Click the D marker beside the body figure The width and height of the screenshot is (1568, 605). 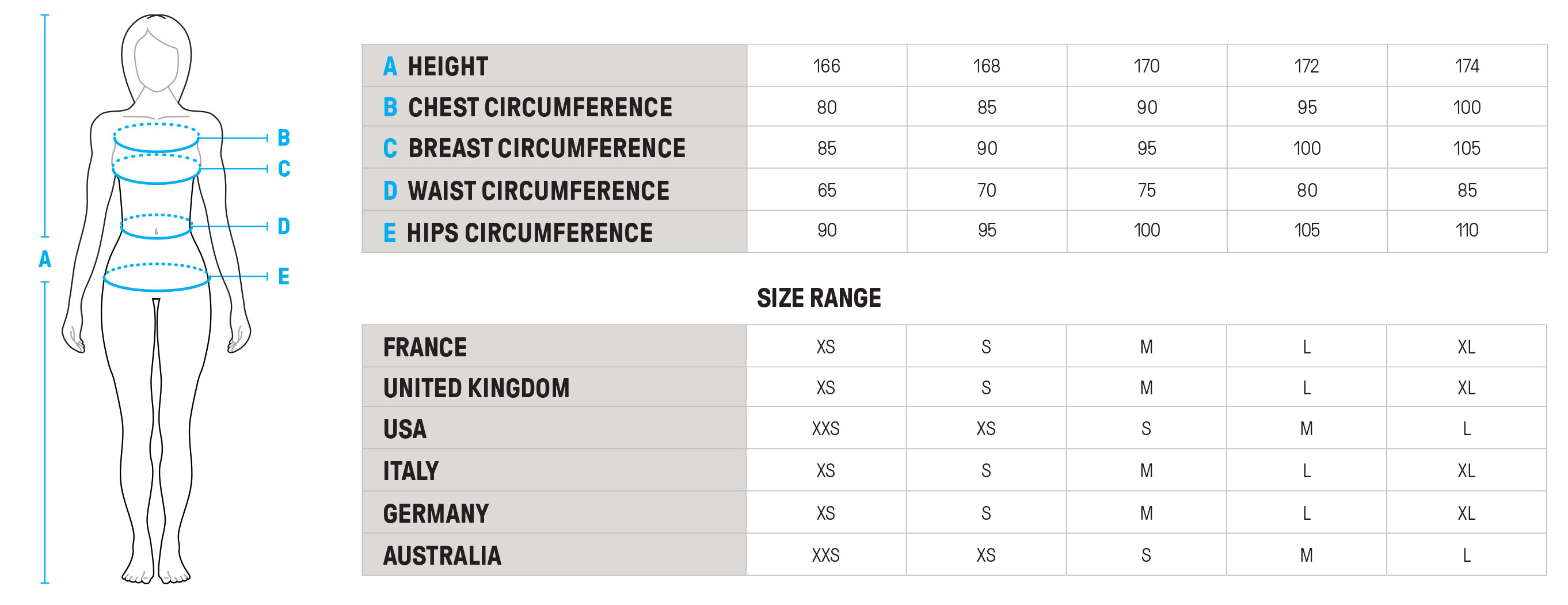[x=284, y=226]
